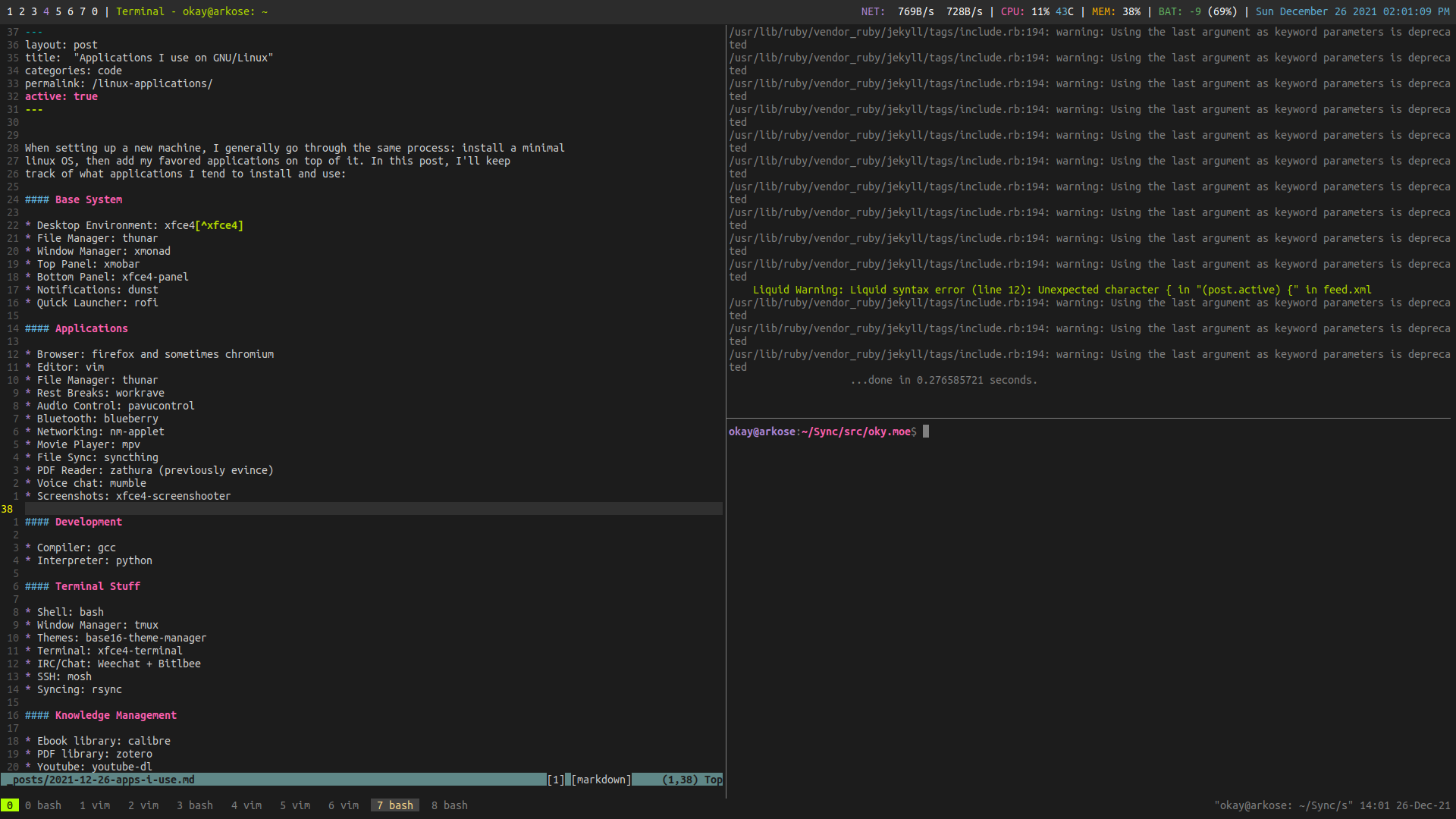The width and height of the screenshot is (1456, 819).
Task: Switch to workspace 4 in top bar
Action: tap(46, 11)
